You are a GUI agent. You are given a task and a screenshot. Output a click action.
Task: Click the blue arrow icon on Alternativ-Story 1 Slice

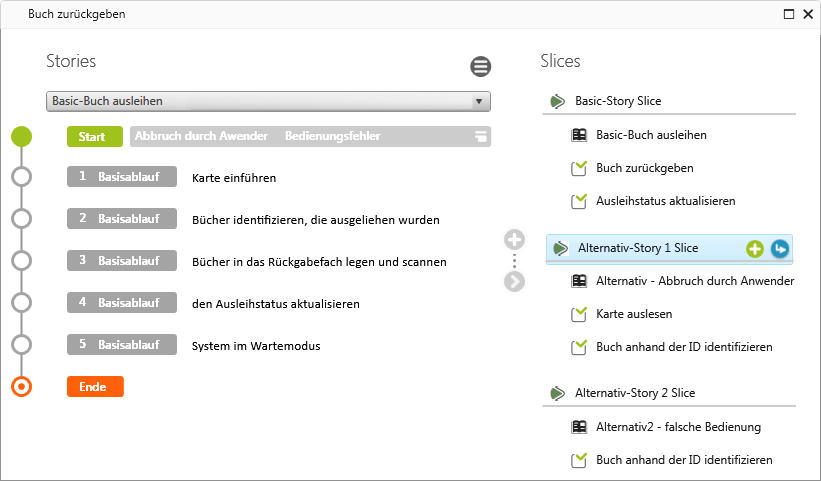(x=780, y=248)
